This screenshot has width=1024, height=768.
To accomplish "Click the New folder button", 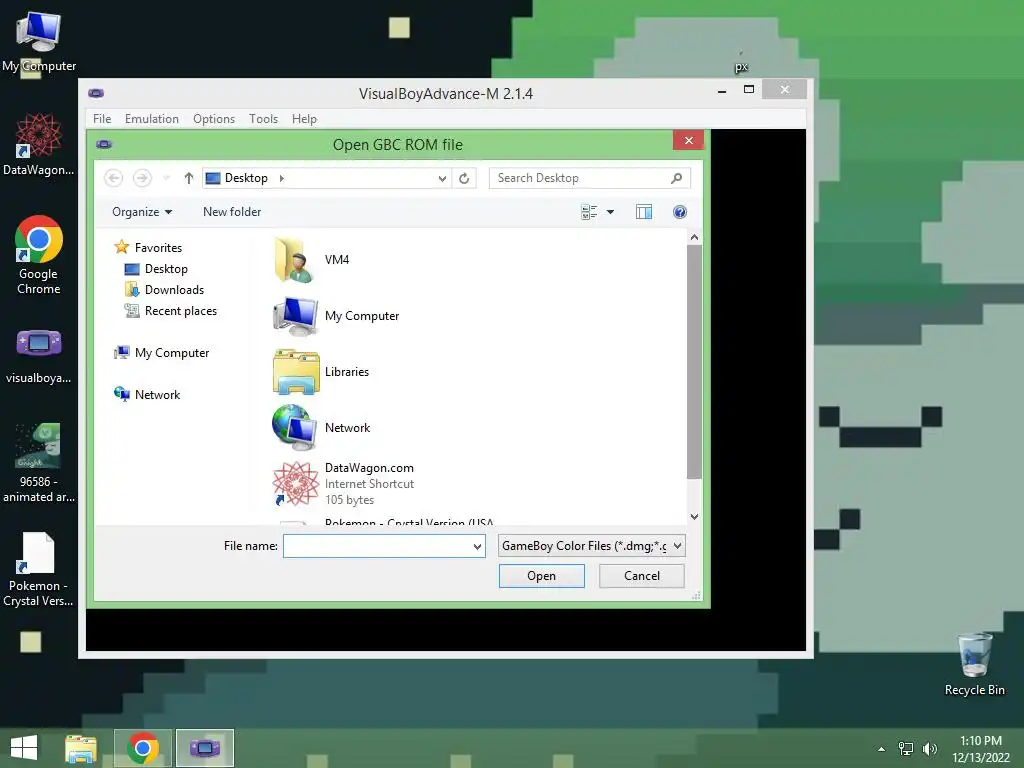I will (x=232, y=212).
